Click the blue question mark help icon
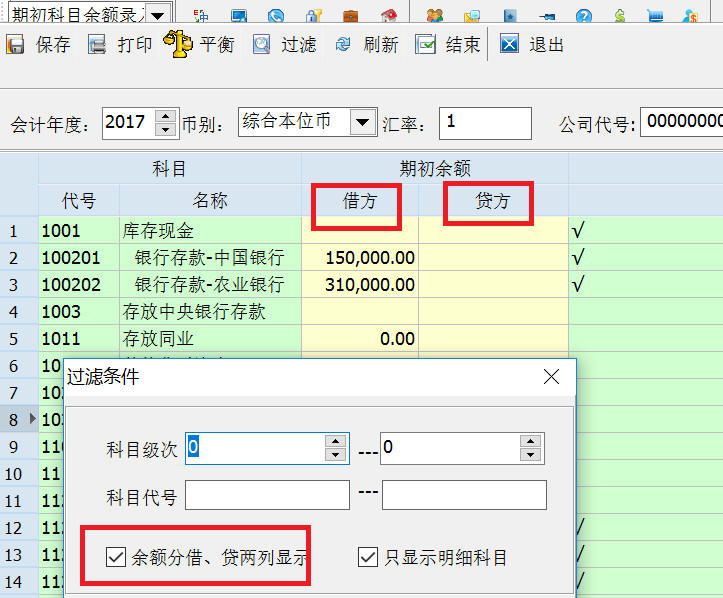Viewport: 723px width, 598px height. point(583,16)
